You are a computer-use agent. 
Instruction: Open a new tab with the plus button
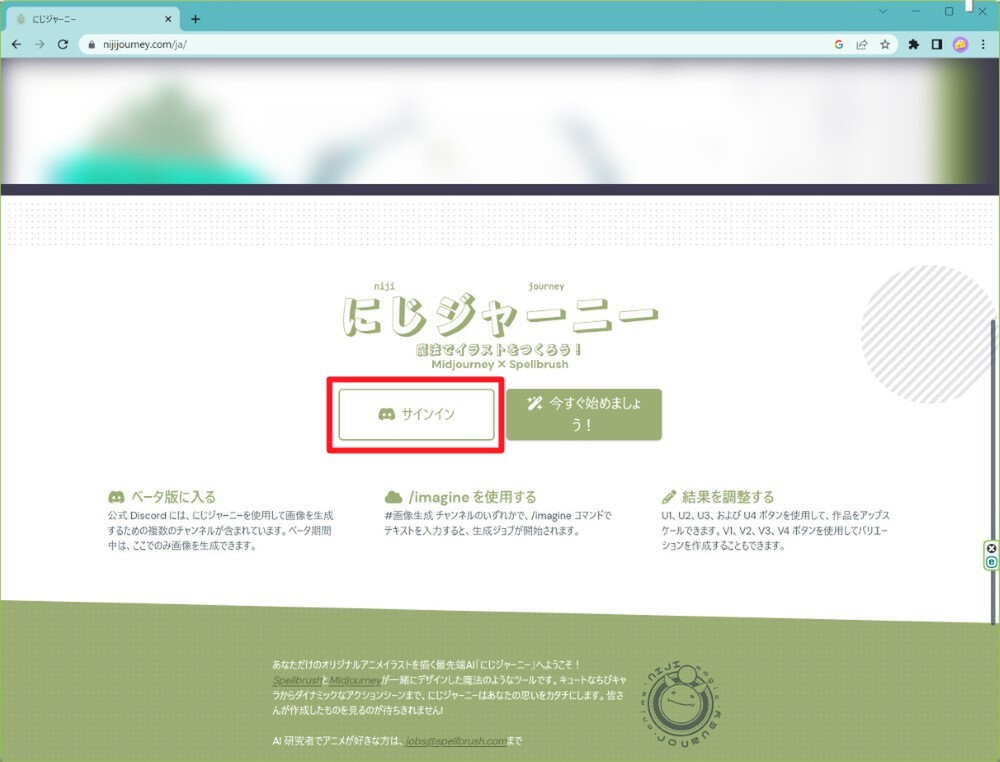point(195,19)
